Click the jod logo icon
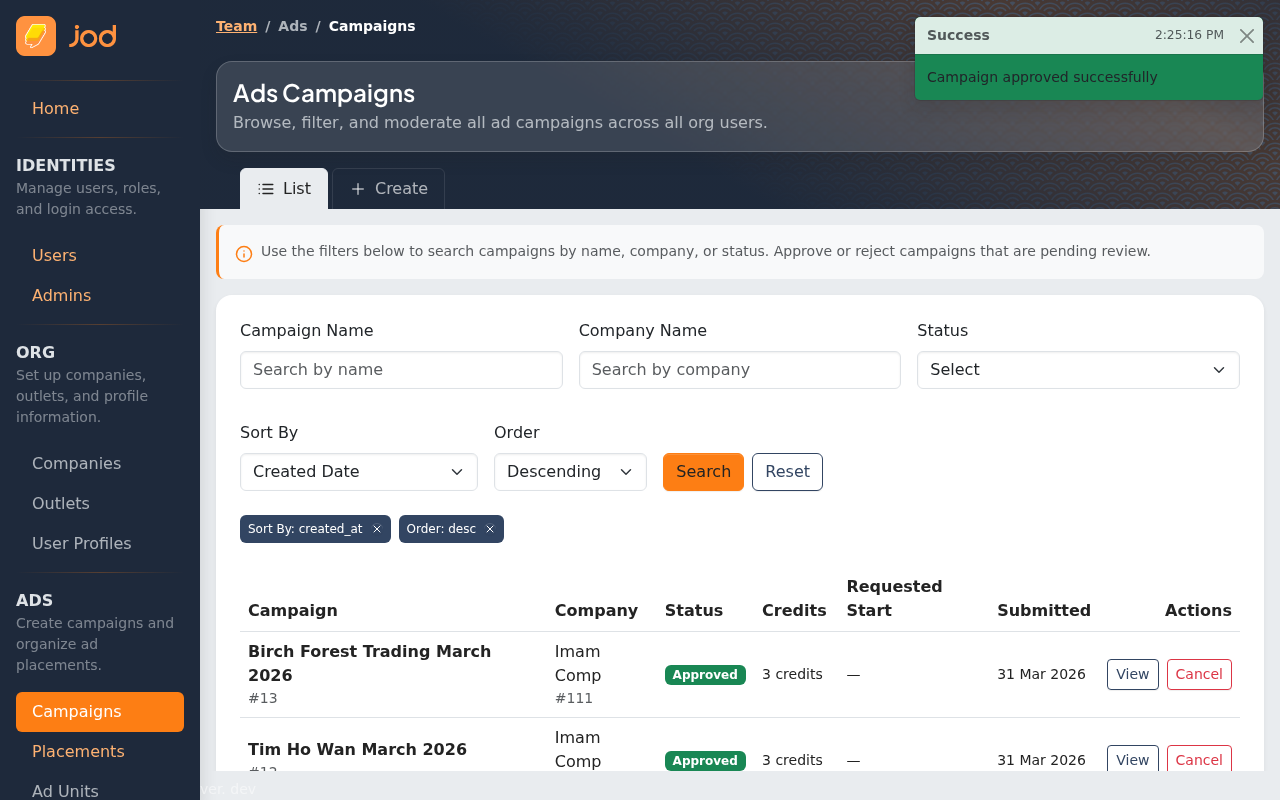The image size is (1280, 800). click(x=36, y=36)
